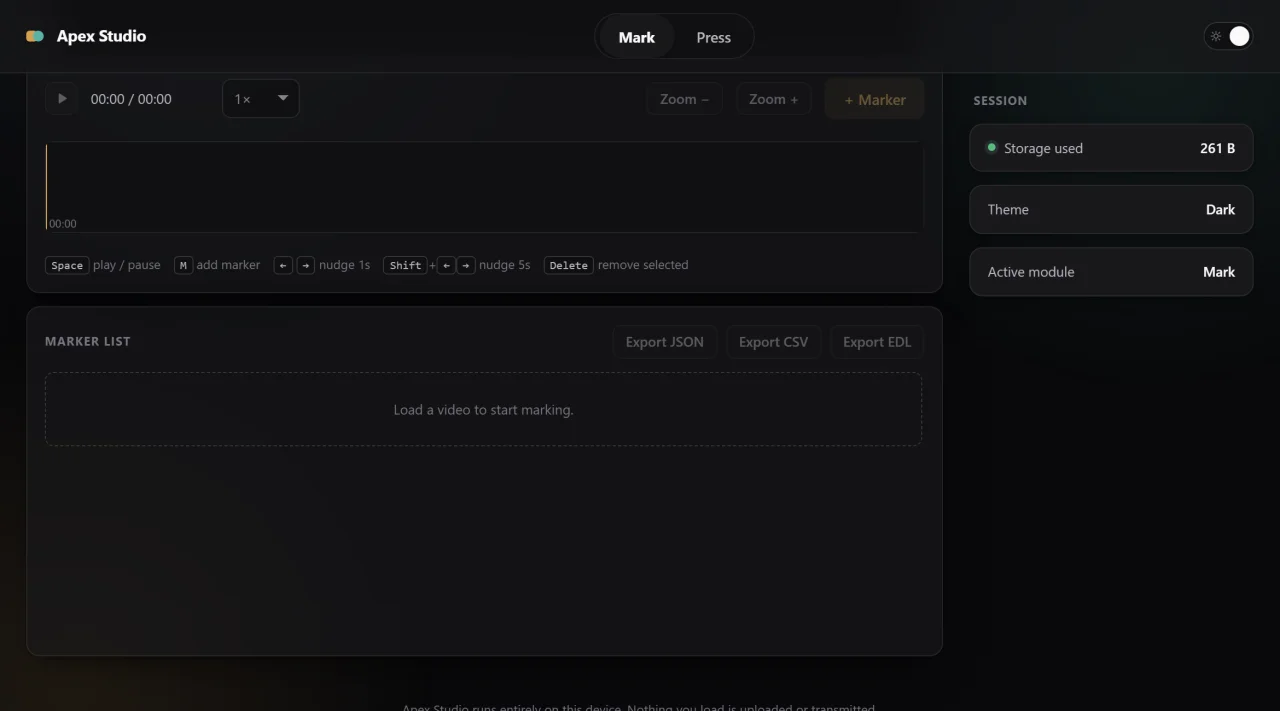Click the play button in the timeline

62,99
